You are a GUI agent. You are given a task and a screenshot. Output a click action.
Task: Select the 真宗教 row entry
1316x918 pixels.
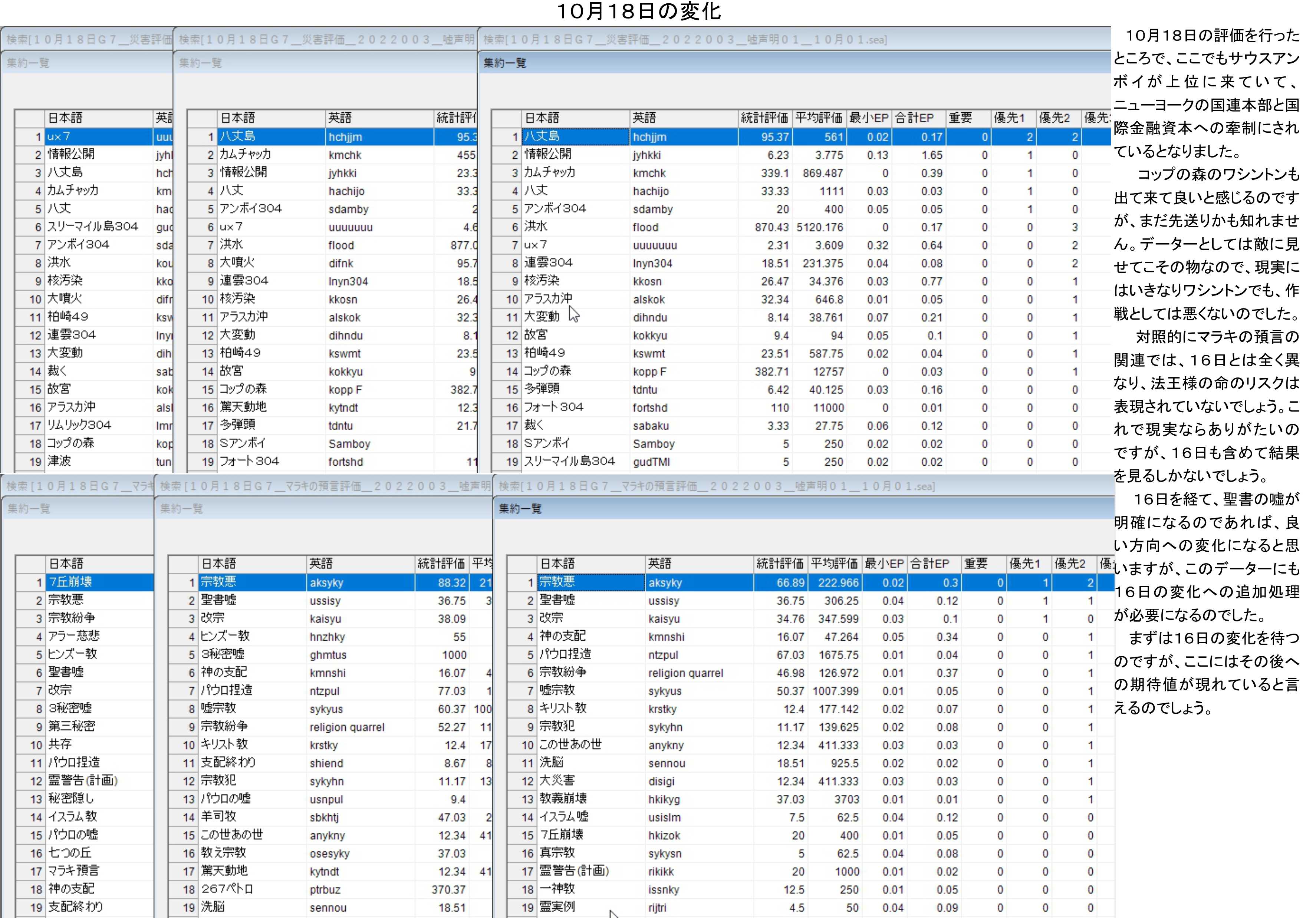click(557, 853)
